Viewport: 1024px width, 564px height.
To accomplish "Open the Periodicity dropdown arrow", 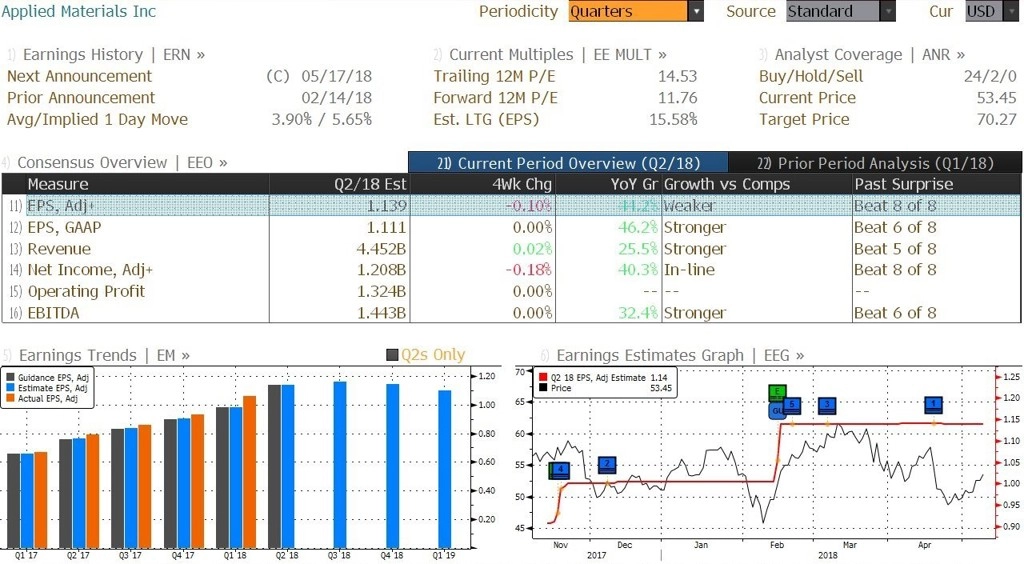I will [696, 11].
